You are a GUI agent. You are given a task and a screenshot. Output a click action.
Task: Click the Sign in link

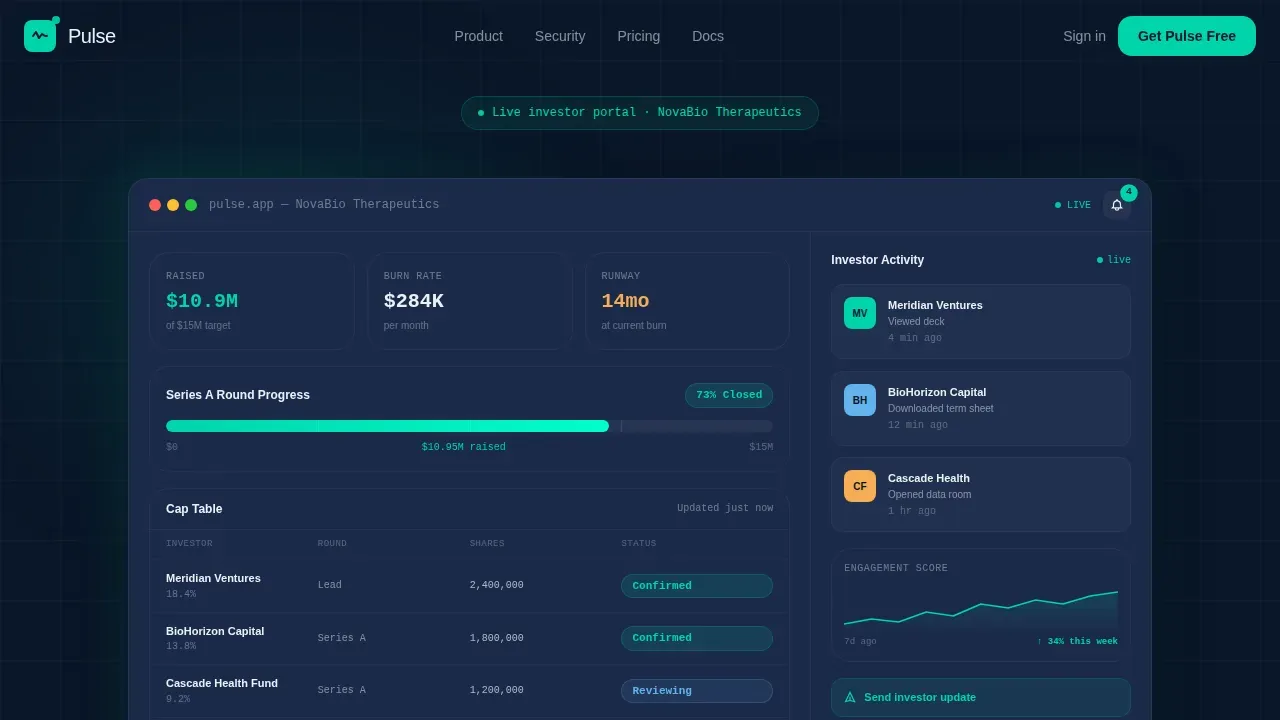point(1084,36)
